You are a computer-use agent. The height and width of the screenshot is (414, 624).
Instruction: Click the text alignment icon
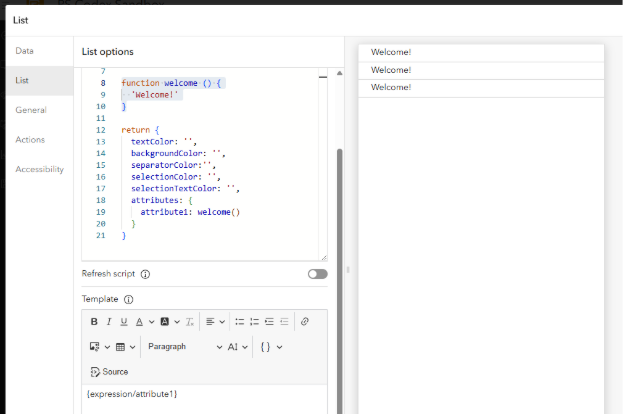coord(210,322)
